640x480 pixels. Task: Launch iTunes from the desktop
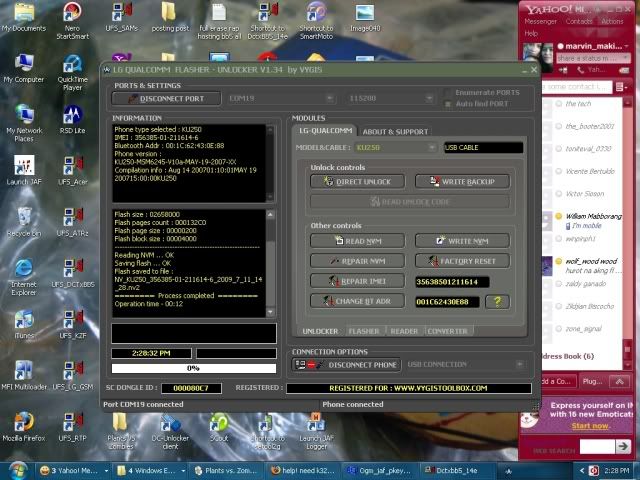24,324
